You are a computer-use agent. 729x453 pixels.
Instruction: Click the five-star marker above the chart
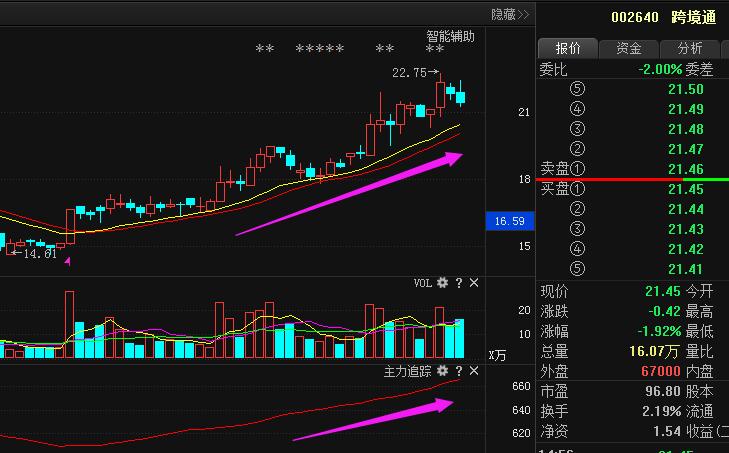pos(320,49)
